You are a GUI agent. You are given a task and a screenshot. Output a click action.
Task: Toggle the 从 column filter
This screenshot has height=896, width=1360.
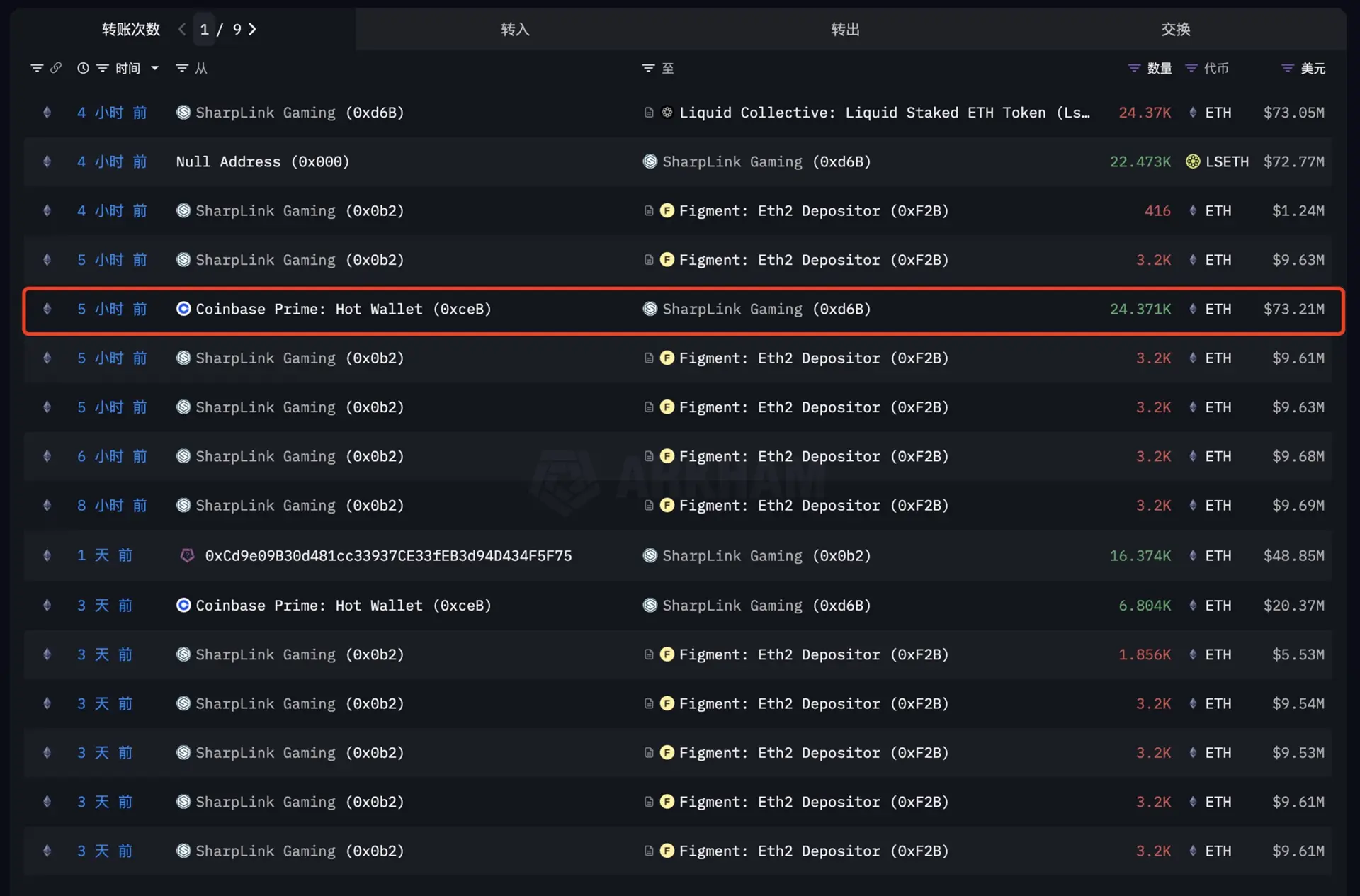[x=181, y=68]
